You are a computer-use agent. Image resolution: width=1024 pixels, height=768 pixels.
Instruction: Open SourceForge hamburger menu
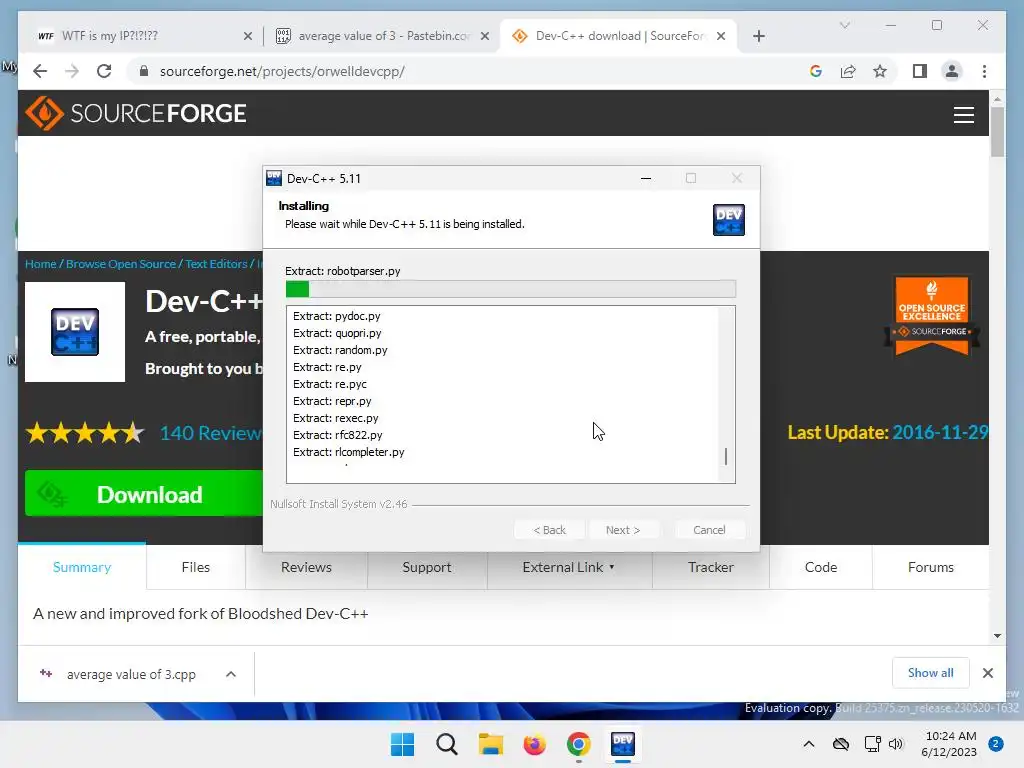[x=963, y=114]
